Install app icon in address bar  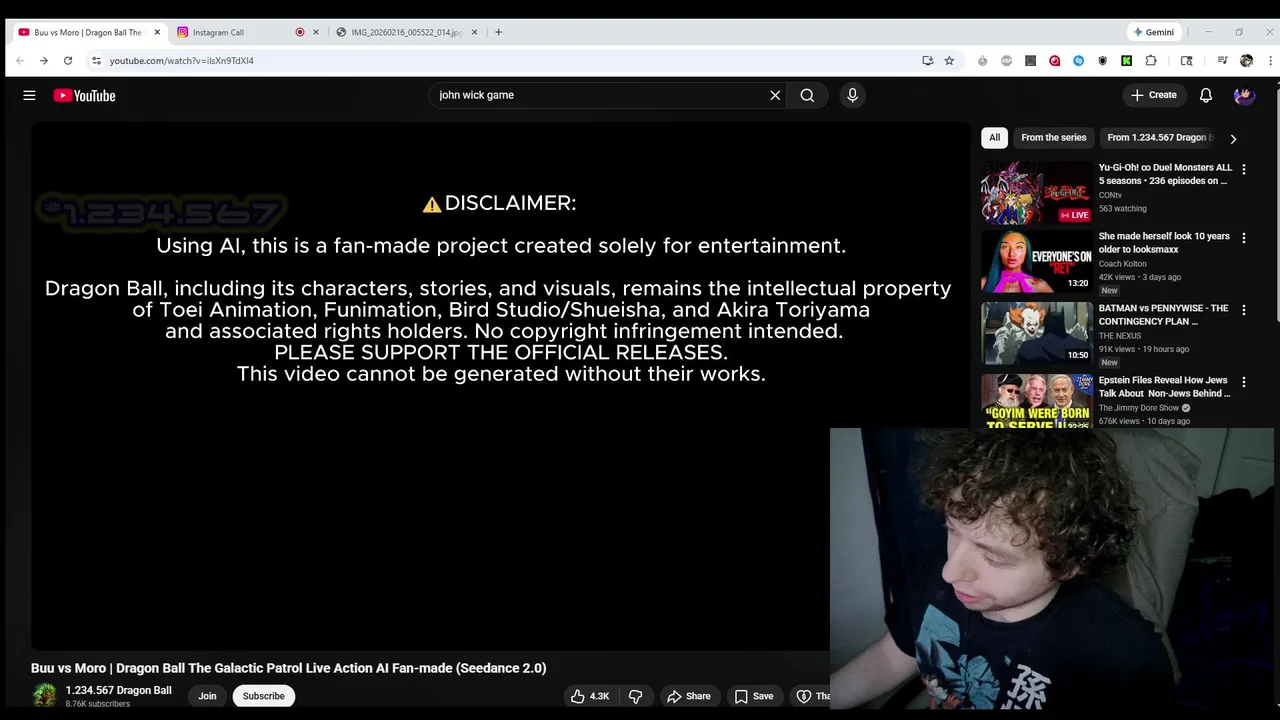[928, 61]
